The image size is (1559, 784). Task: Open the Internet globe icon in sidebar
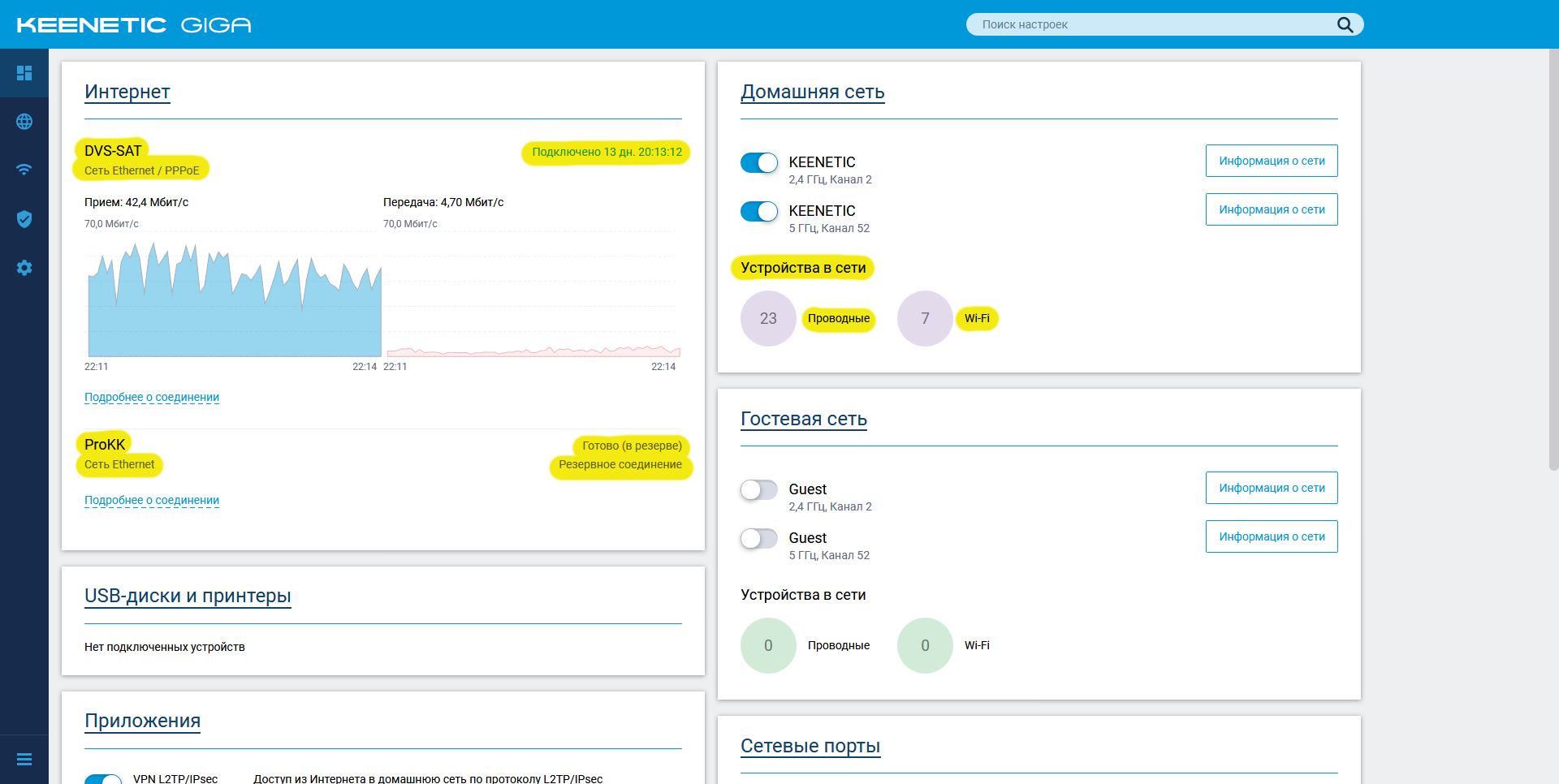point(24,122)
